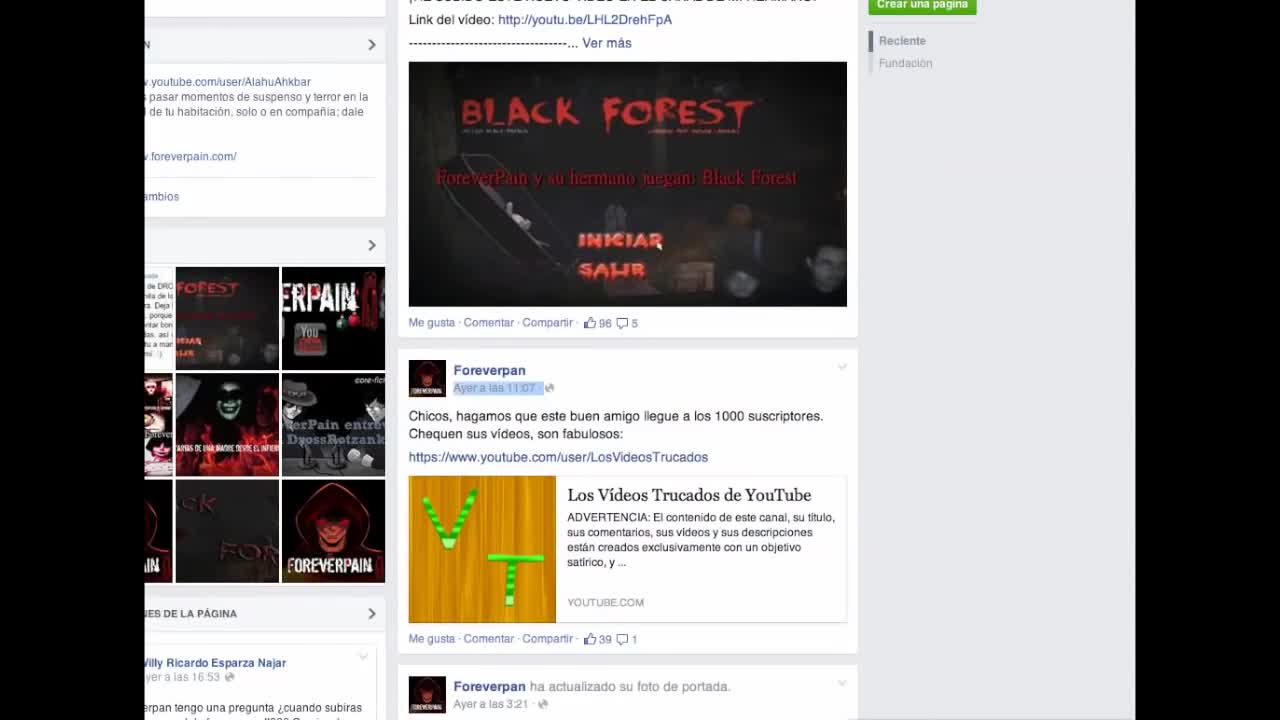Expand the page posts section chevron

[371, 613]
